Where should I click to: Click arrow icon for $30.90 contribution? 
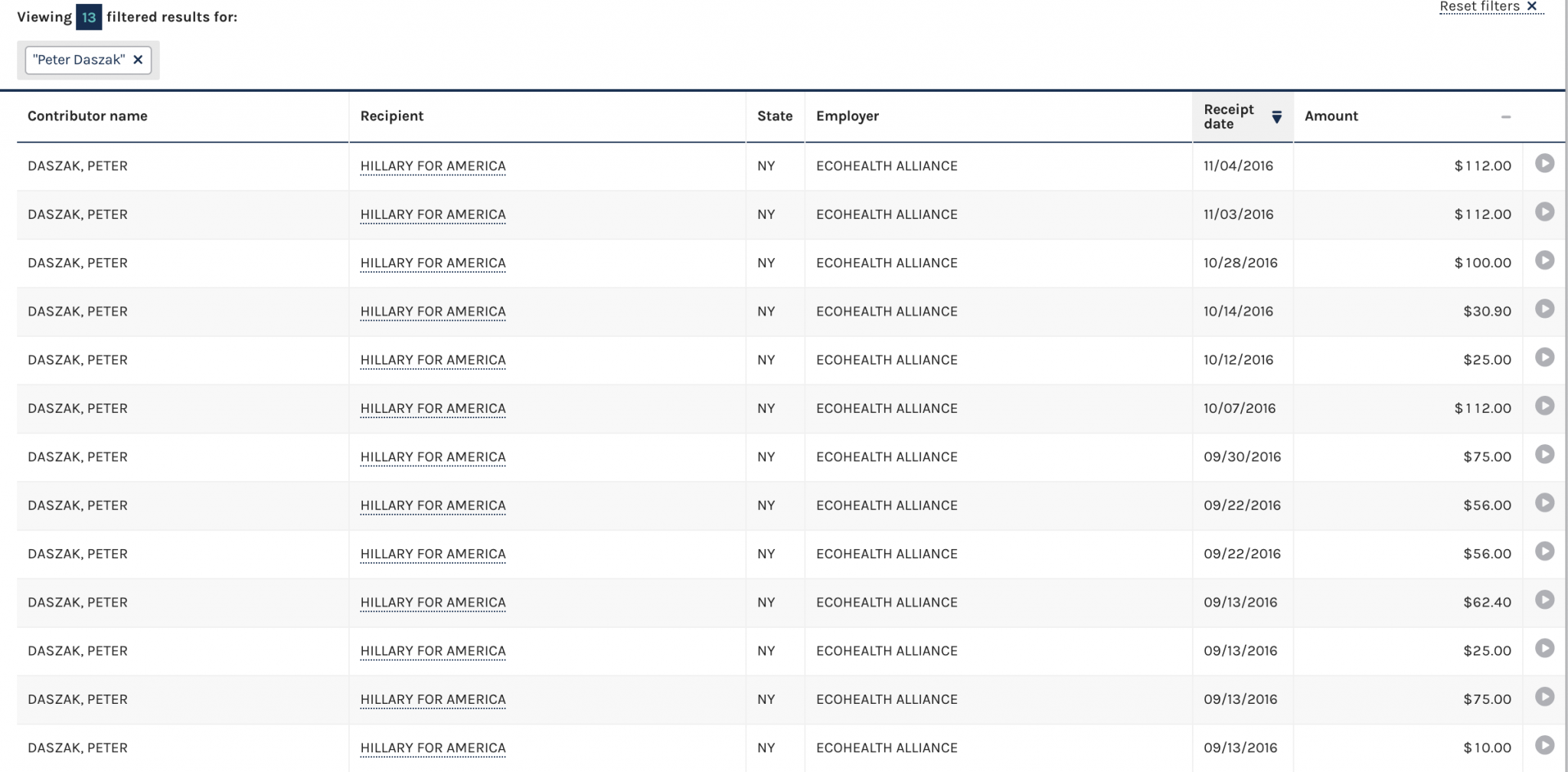pos(1544,309)
